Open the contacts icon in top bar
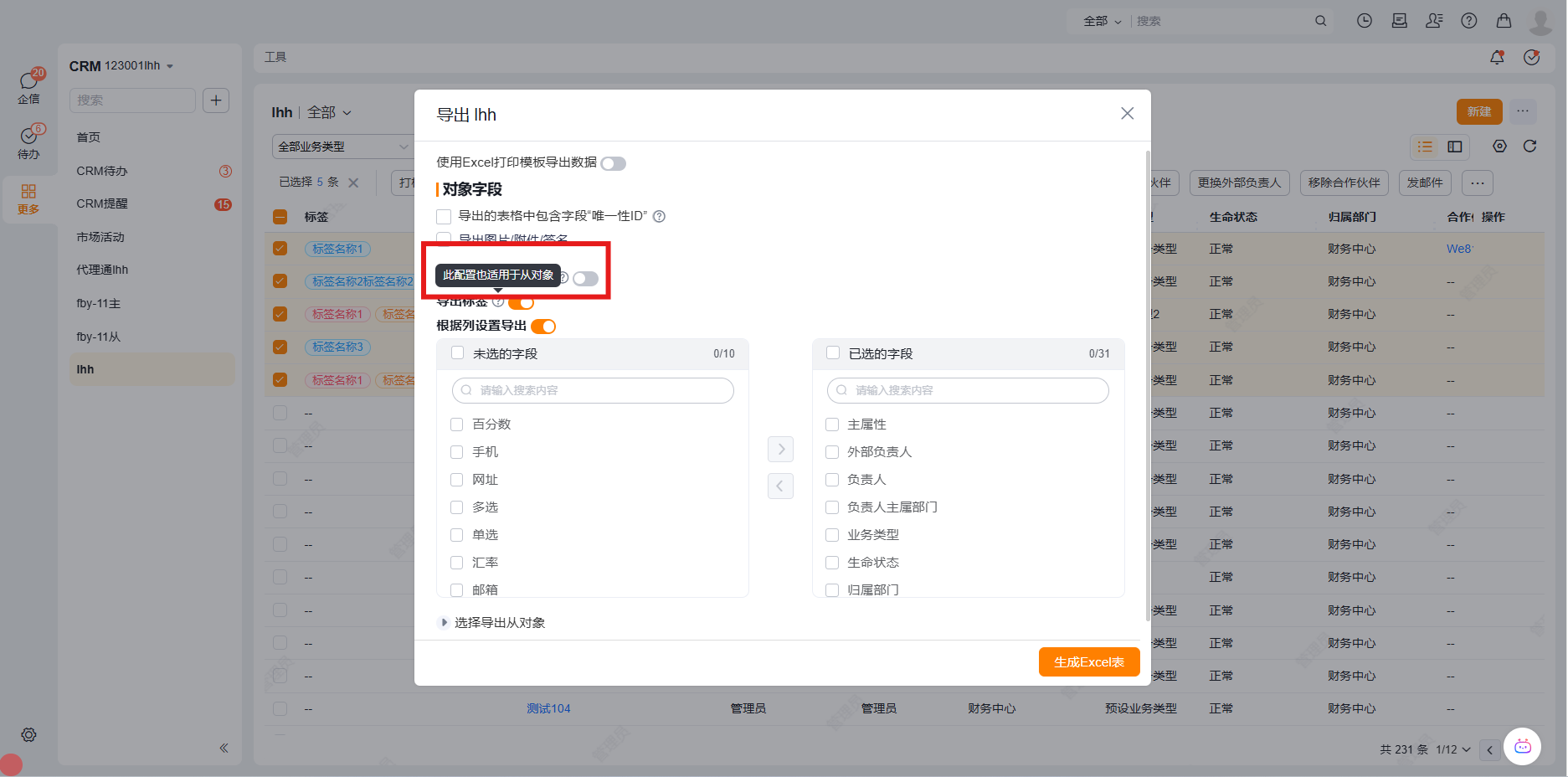 1434,21
